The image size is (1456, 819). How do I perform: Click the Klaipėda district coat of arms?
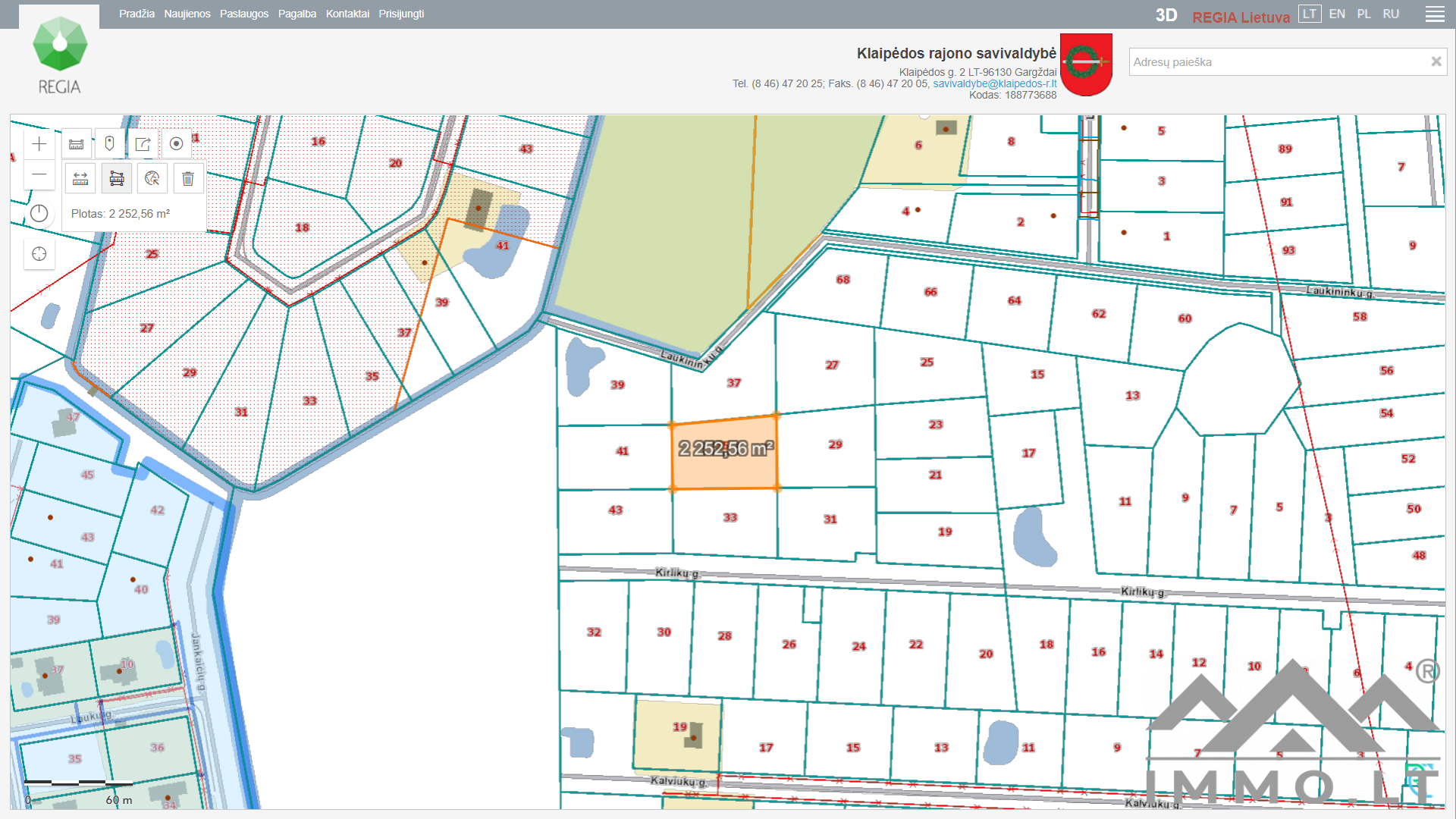1086,64
